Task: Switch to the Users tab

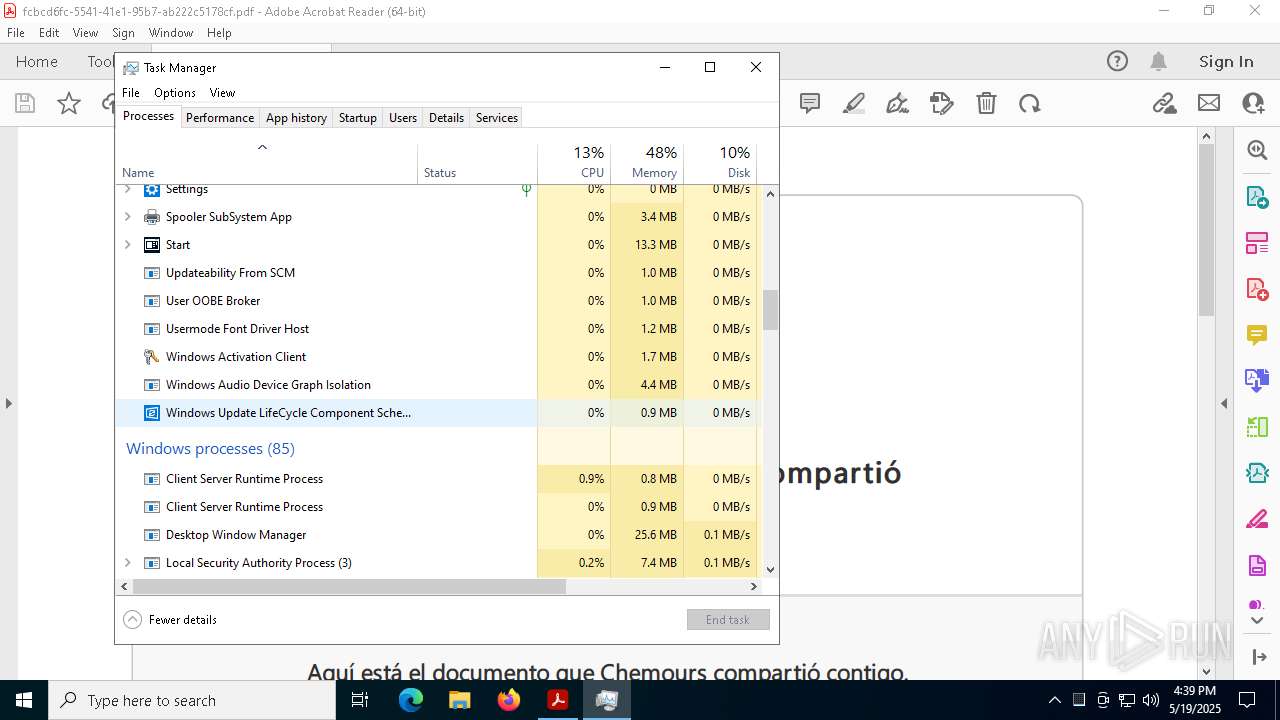Action: point(403,118)
